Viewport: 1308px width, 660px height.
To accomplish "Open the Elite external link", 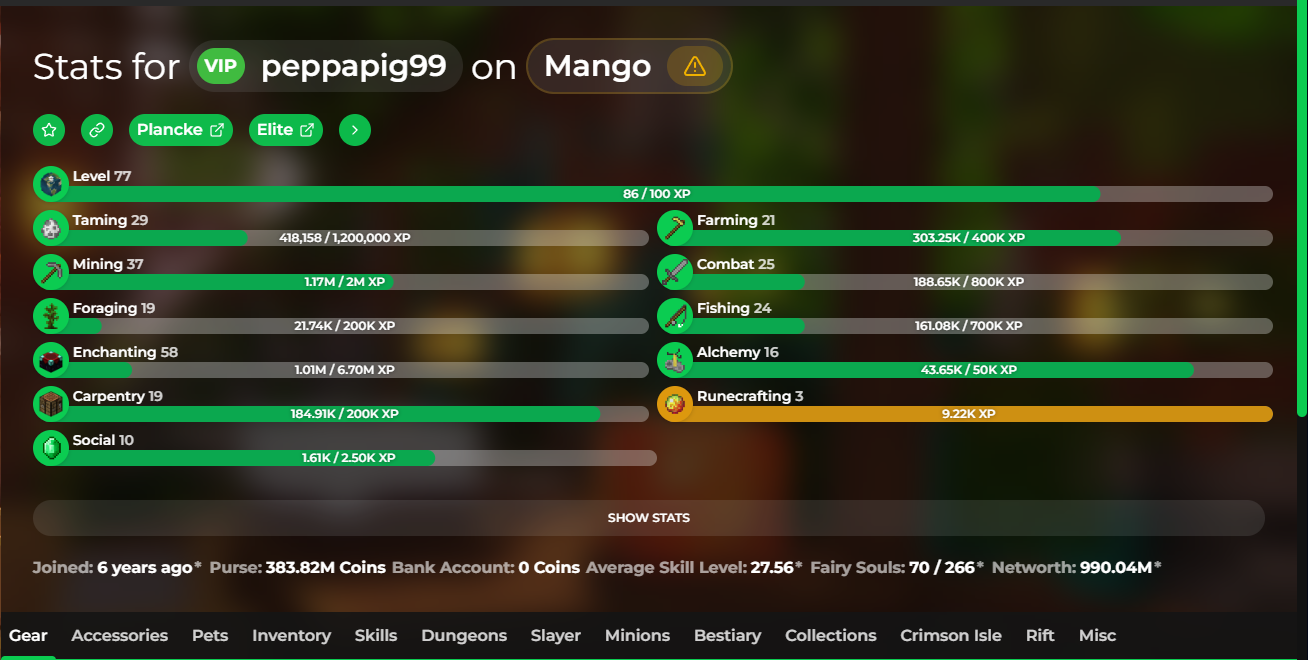I will (x=286, y=130).
